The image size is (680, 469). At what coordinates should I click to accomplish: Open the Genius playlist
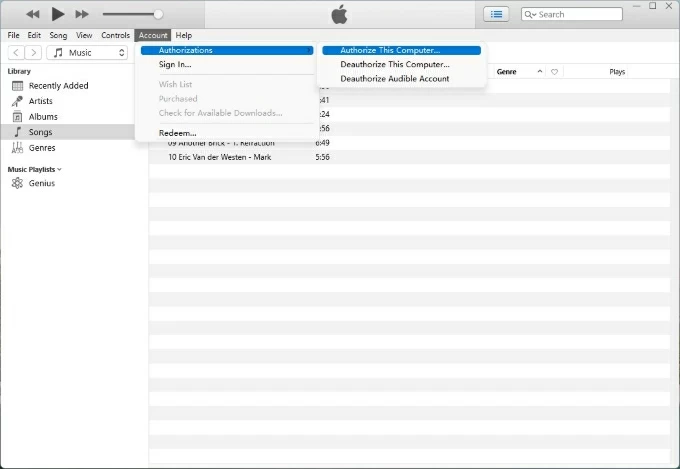42,184
